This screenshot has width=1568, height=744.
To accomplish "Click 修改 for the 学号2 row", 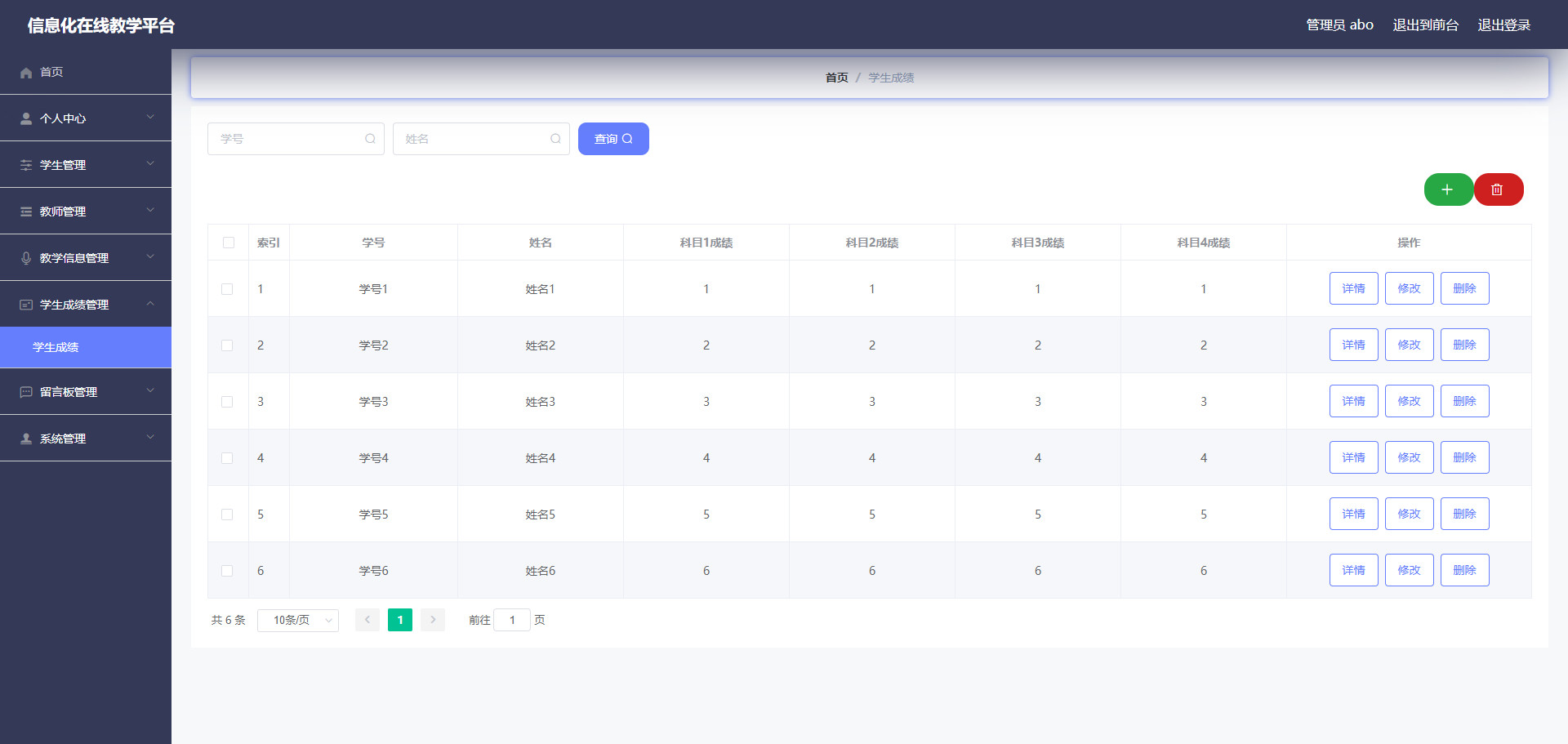I will coord(1409,345).
